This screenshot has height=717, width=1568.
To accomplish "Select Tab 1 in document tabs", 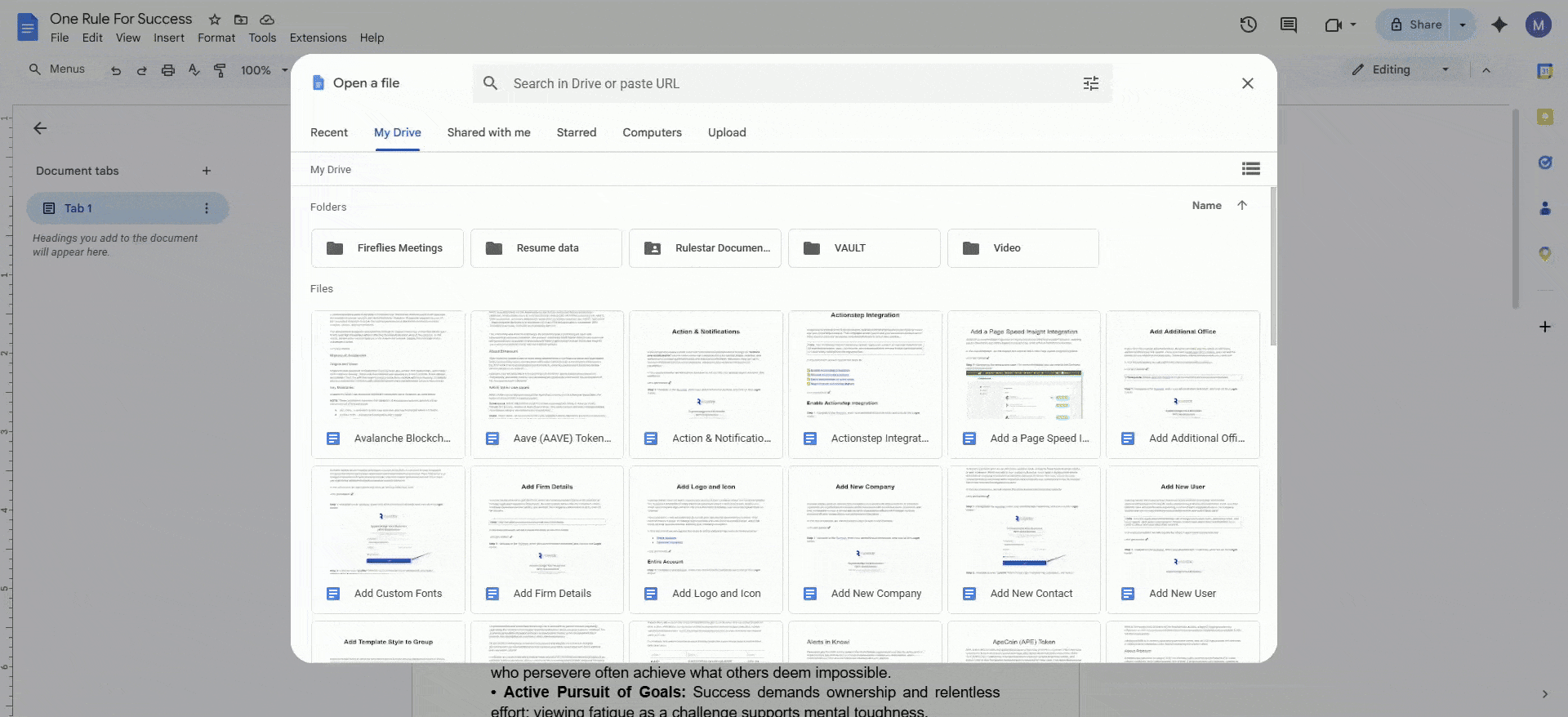I will [127, 208].
